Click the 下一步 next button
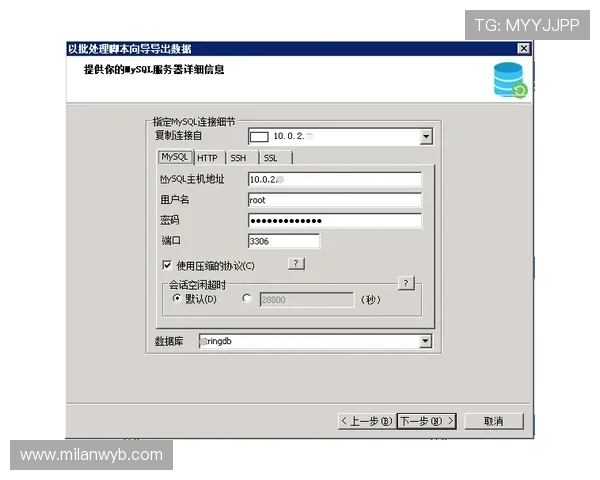600x480 pixels. (426, 421)
